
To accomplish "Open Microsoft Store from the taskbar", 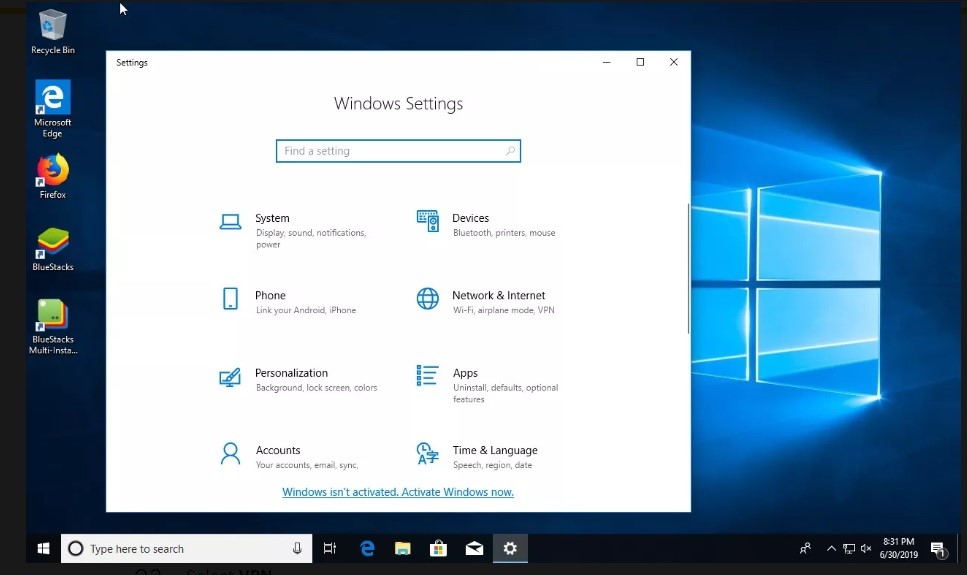I will (438, 548).
